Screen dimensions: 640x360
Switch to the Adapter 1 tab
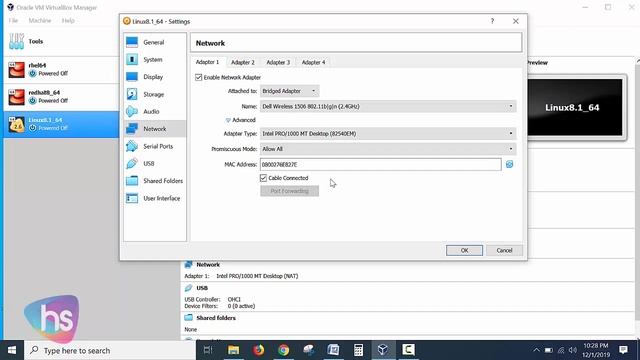click(x=207, y=62)
